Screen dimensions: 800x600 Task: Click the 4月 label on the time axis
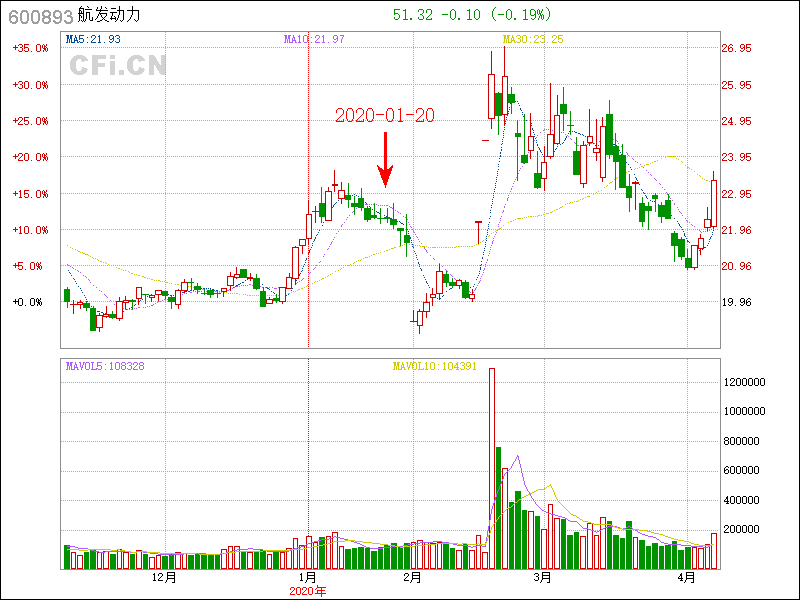(x=686, y=578)
